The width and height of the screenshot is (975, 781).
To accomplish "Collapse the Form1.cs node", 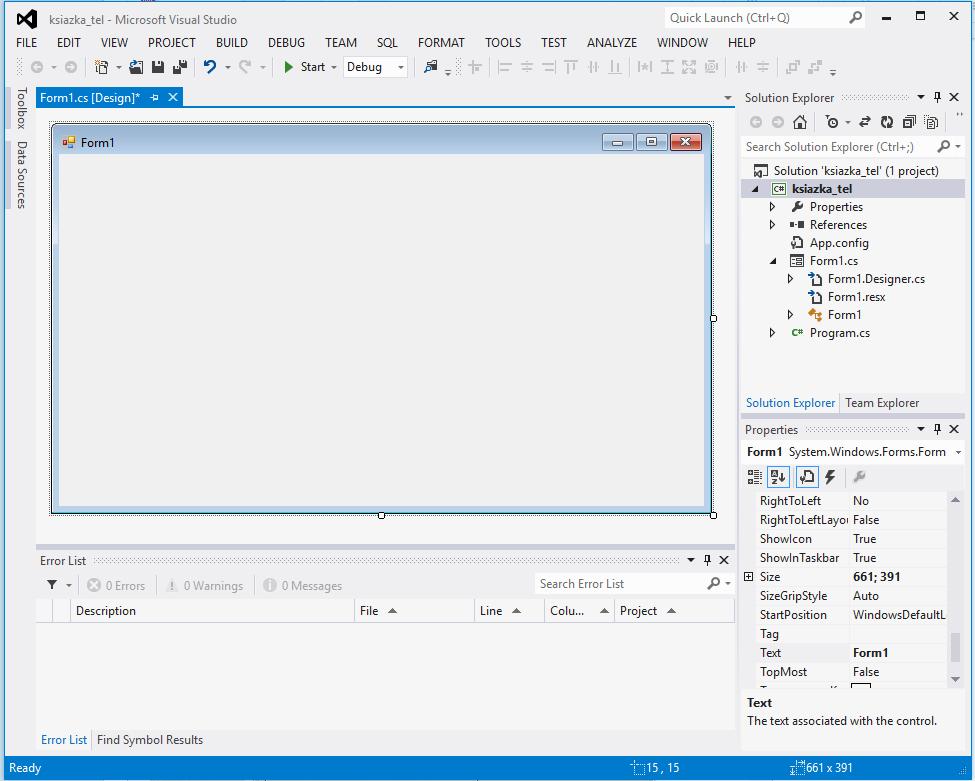I will point(773,261).
